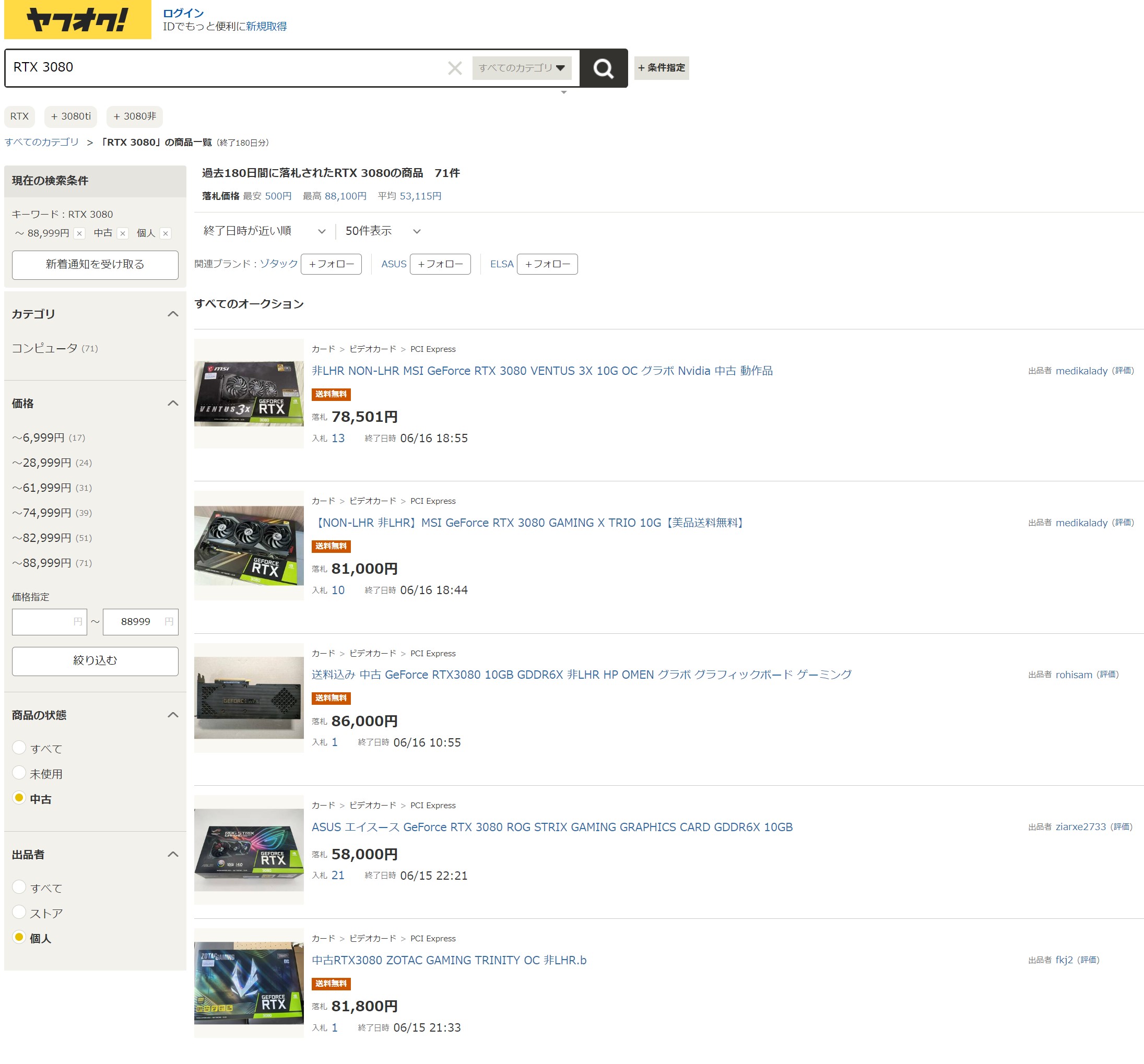Collapse the 出品者 section
Viewport: 1144px width, 1064px height.
click(x=173, y=854)
